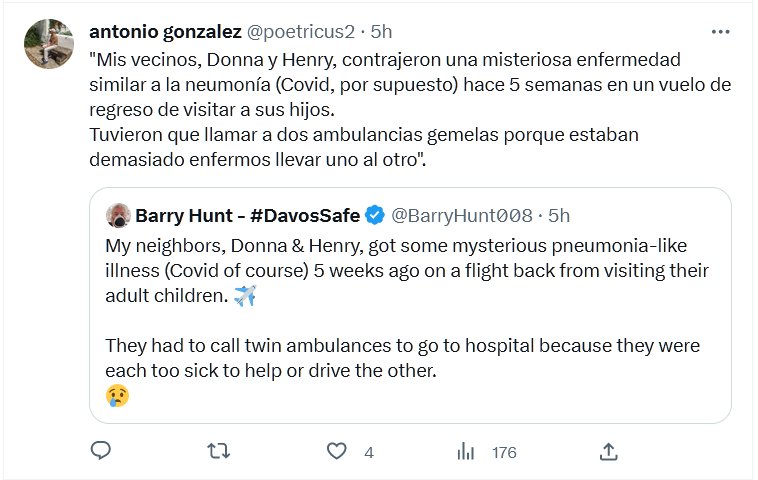Open Barry Hunt's small avatar
The image size is (758, 480).
118,215
